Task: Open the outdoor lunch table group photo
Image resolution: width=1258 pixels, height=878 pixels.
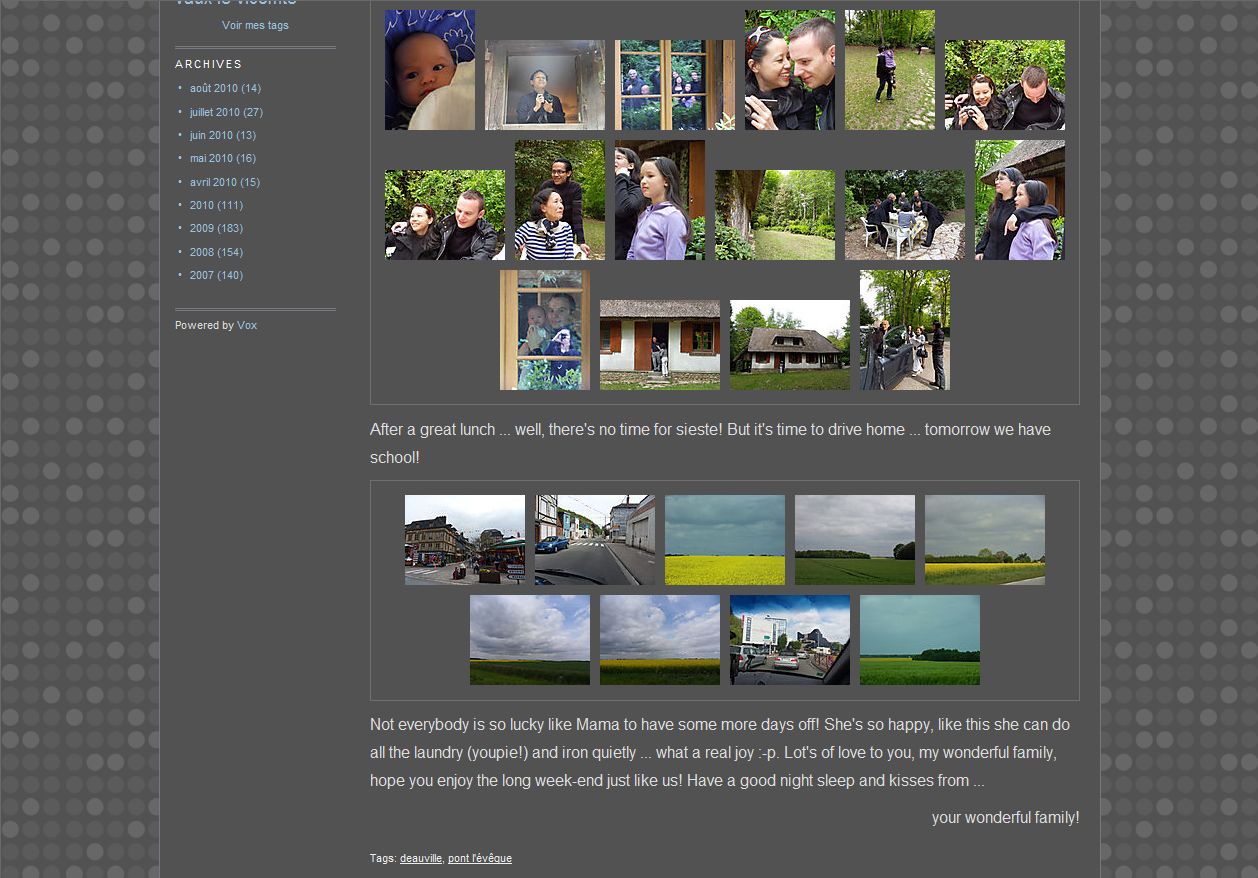Action: (905, 215)
